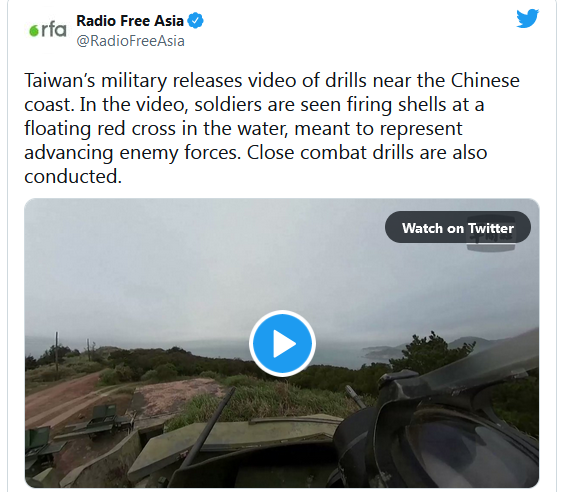Image resolution: width=572 pixels, height=492 pixels.
Task: Click the green dot in rfa logo
Action: click(34, 31)
